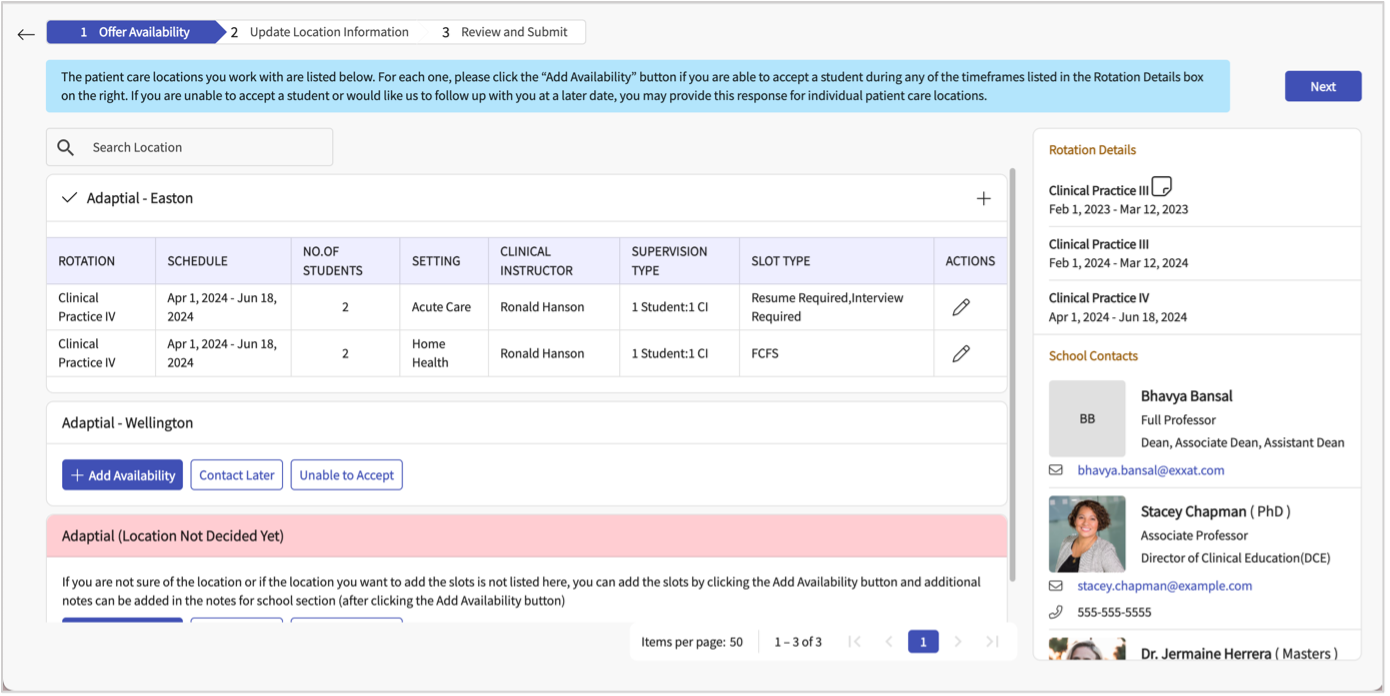Open the stacey.chapman@example.com email link
Image resolution: width=1390 pixels, height=696 pixels.
[x=1164, y=586]
